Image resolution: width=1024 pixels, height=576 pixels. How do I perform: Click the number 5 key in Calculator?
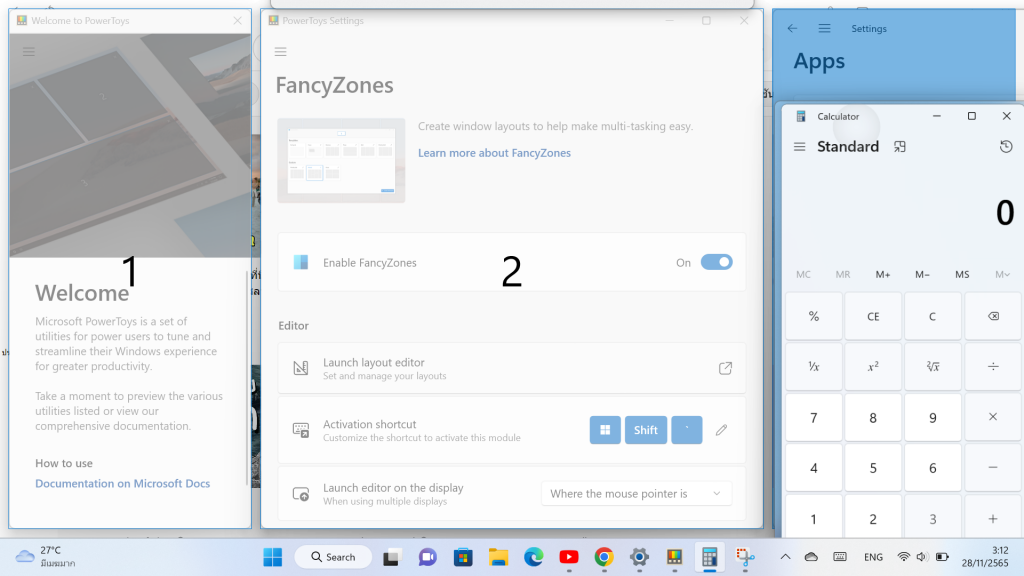(873, 468)
